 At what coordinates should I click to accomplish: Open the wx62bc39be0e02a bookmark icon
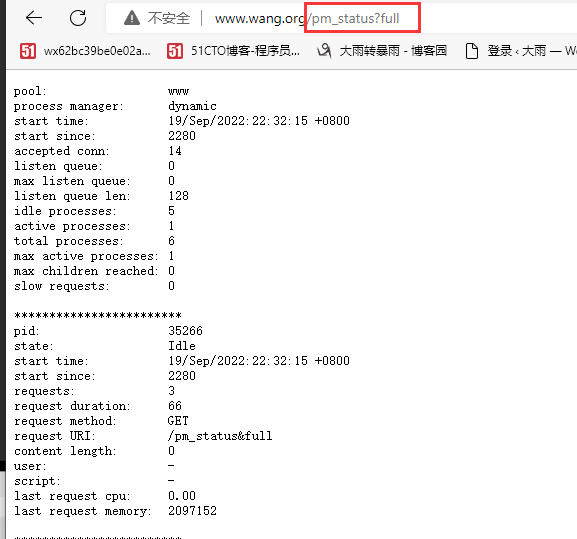pyautogui.click(x=28, y=51)
